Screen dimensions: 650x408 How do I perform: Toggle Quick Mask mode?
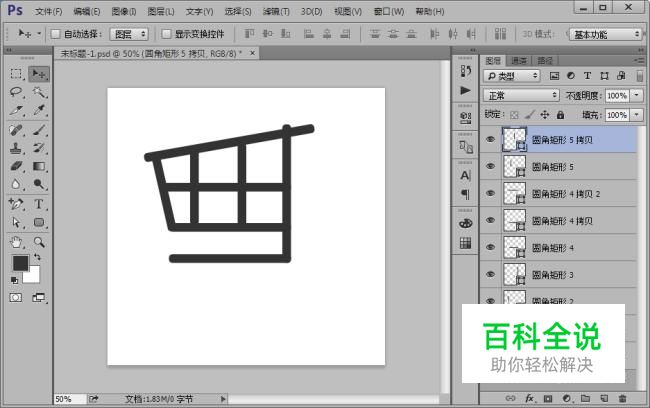16,298
